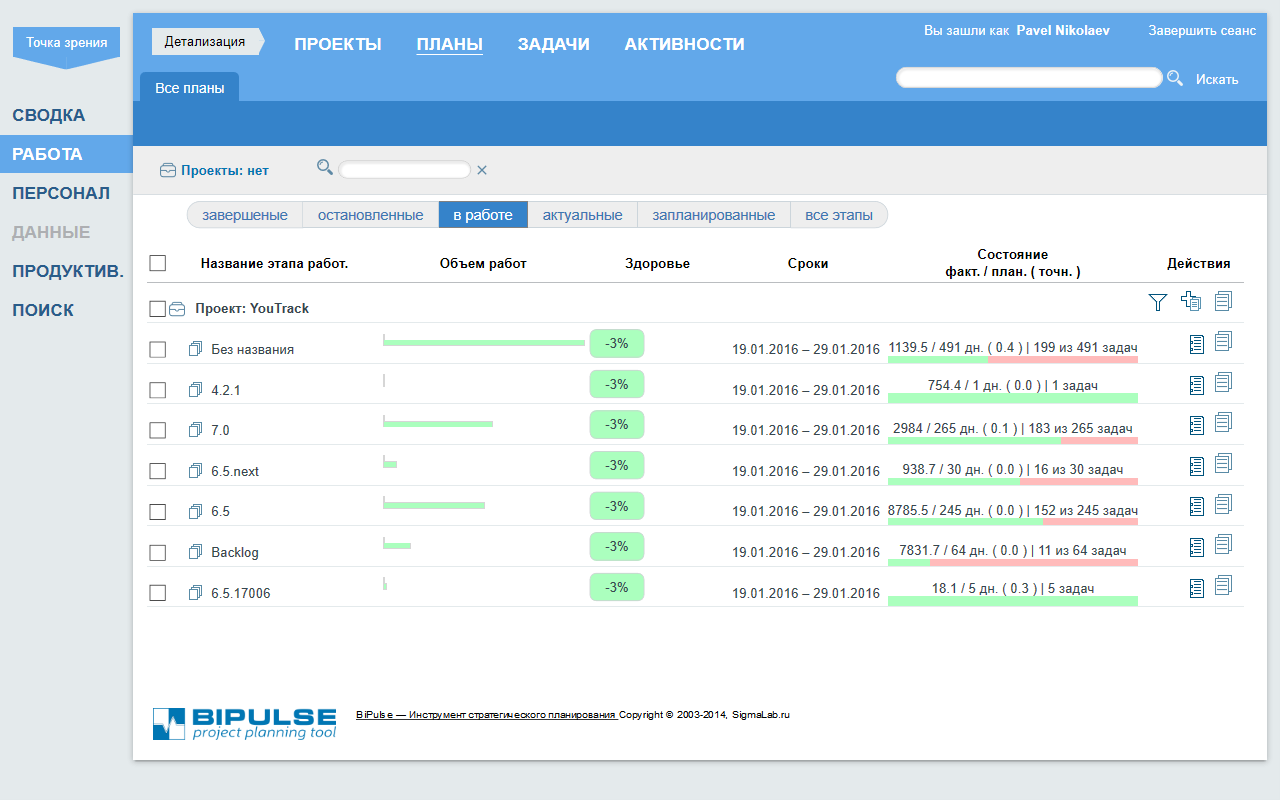
Task: Go to the ПРОЕКТЫ tab
Action: pyautogui.click(x=338, y=44)
